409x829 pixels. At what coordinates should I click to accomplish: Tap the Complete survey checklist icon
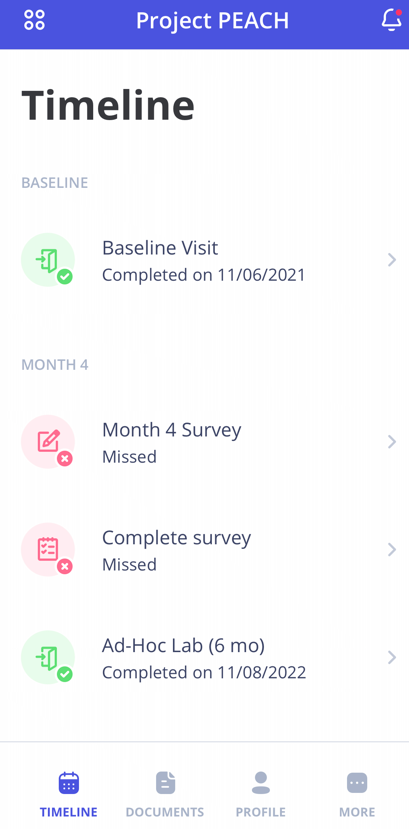click(48, 549)
